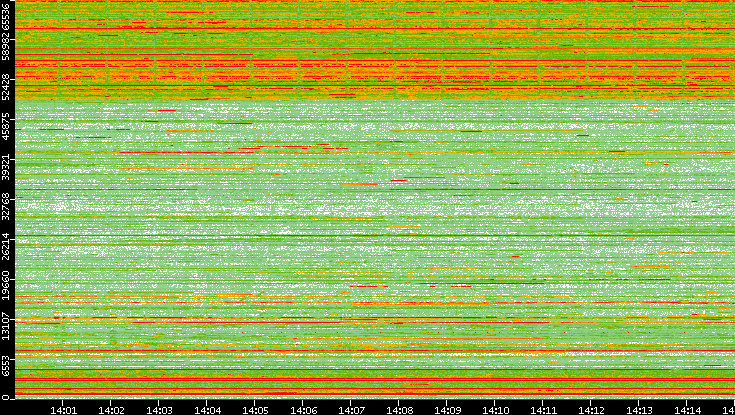Image resolution: width=735 pixels, height=415 pixels.
Task: Click the 52428 vertical axis label
Action: pyautogui.click(x=5, y=87)
